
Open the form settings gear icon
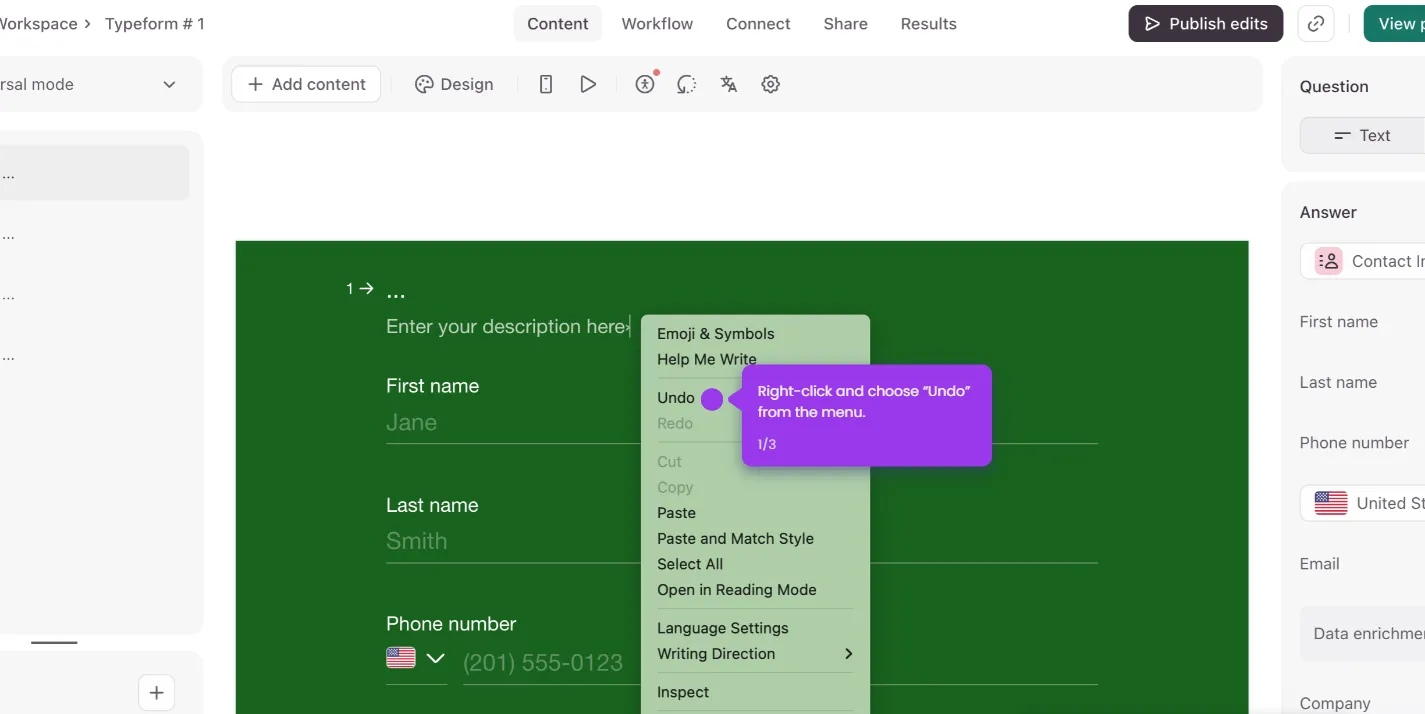click(x=770, y=84)
